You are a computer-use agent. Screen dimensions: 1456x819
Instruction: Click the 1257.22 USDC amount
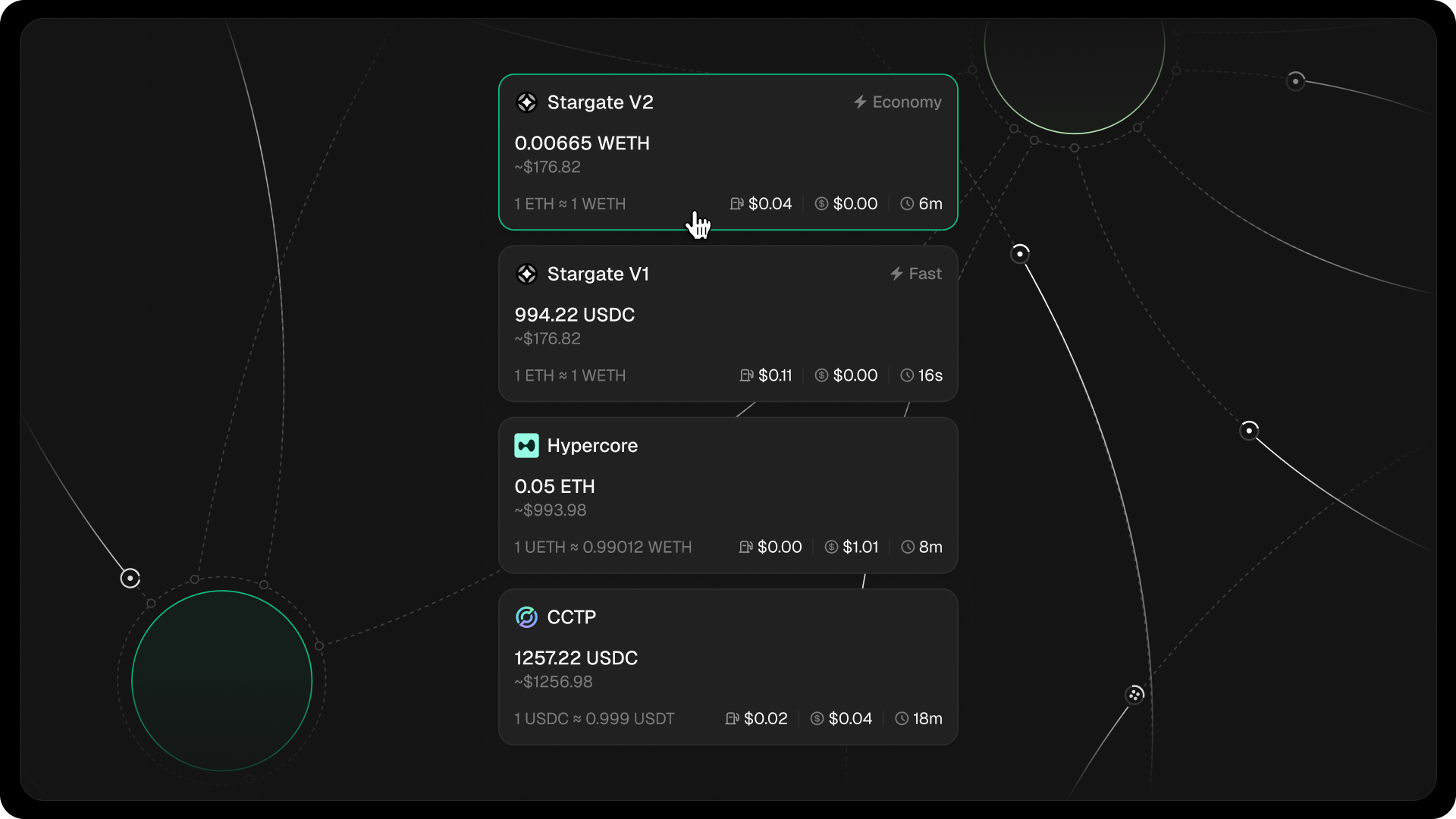point(576,658)
